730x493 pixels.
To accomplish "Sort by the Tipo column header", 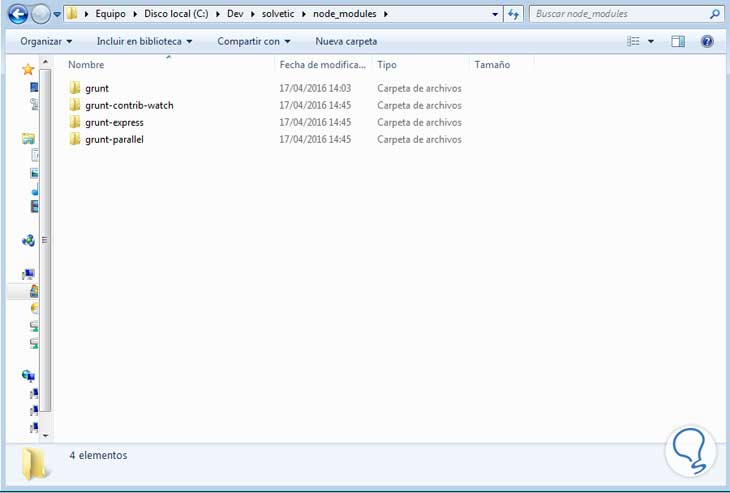I will pyautogui.click(x=420, y=65).
